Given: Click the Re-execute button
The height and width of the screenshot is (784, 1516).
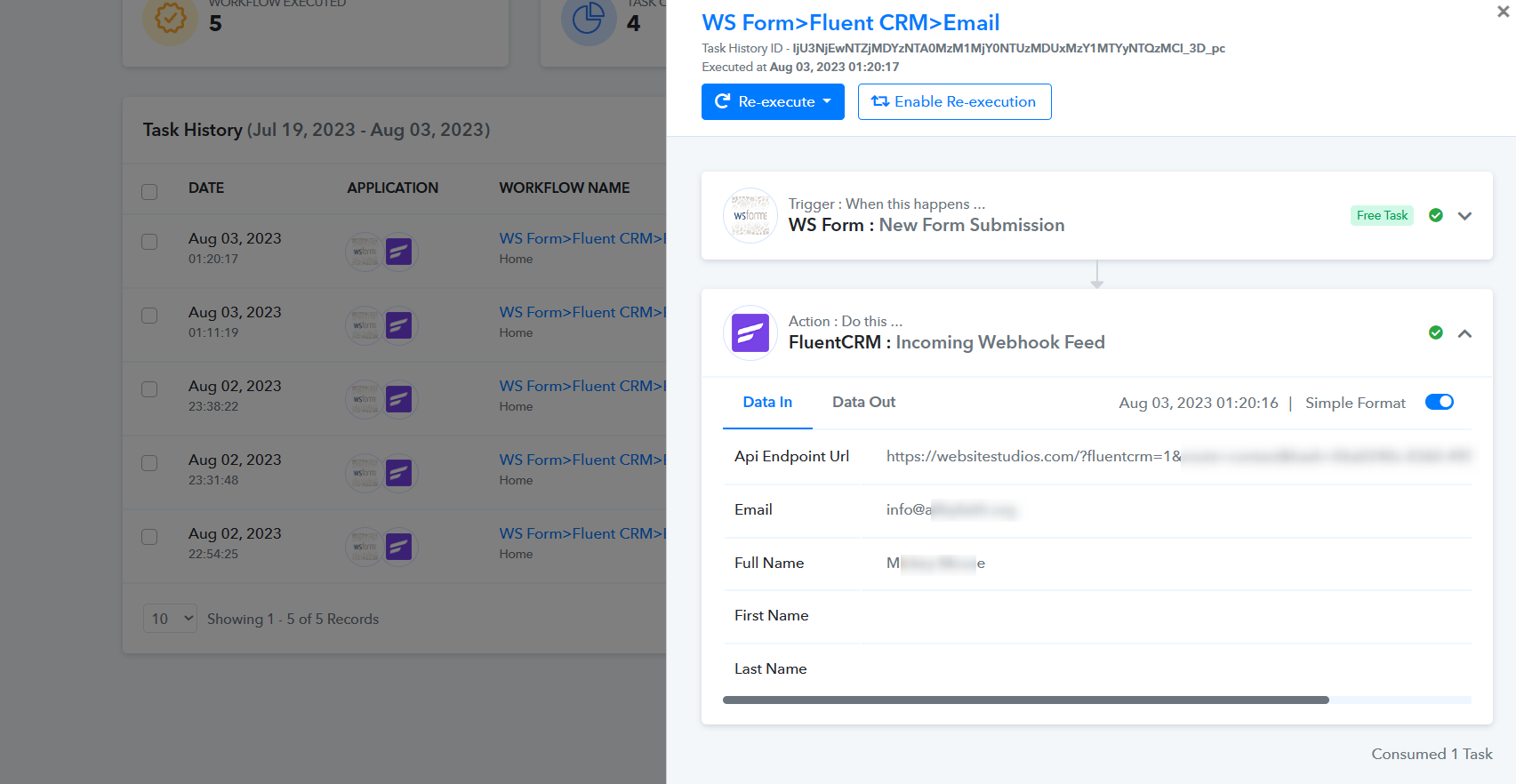Looking at the screenshot, I should click(x=773, y=101).
